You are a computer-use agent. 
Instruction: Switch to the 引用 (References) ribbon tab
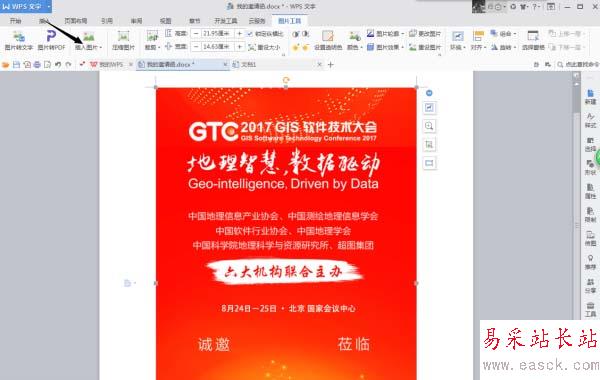tap(106, 21)
